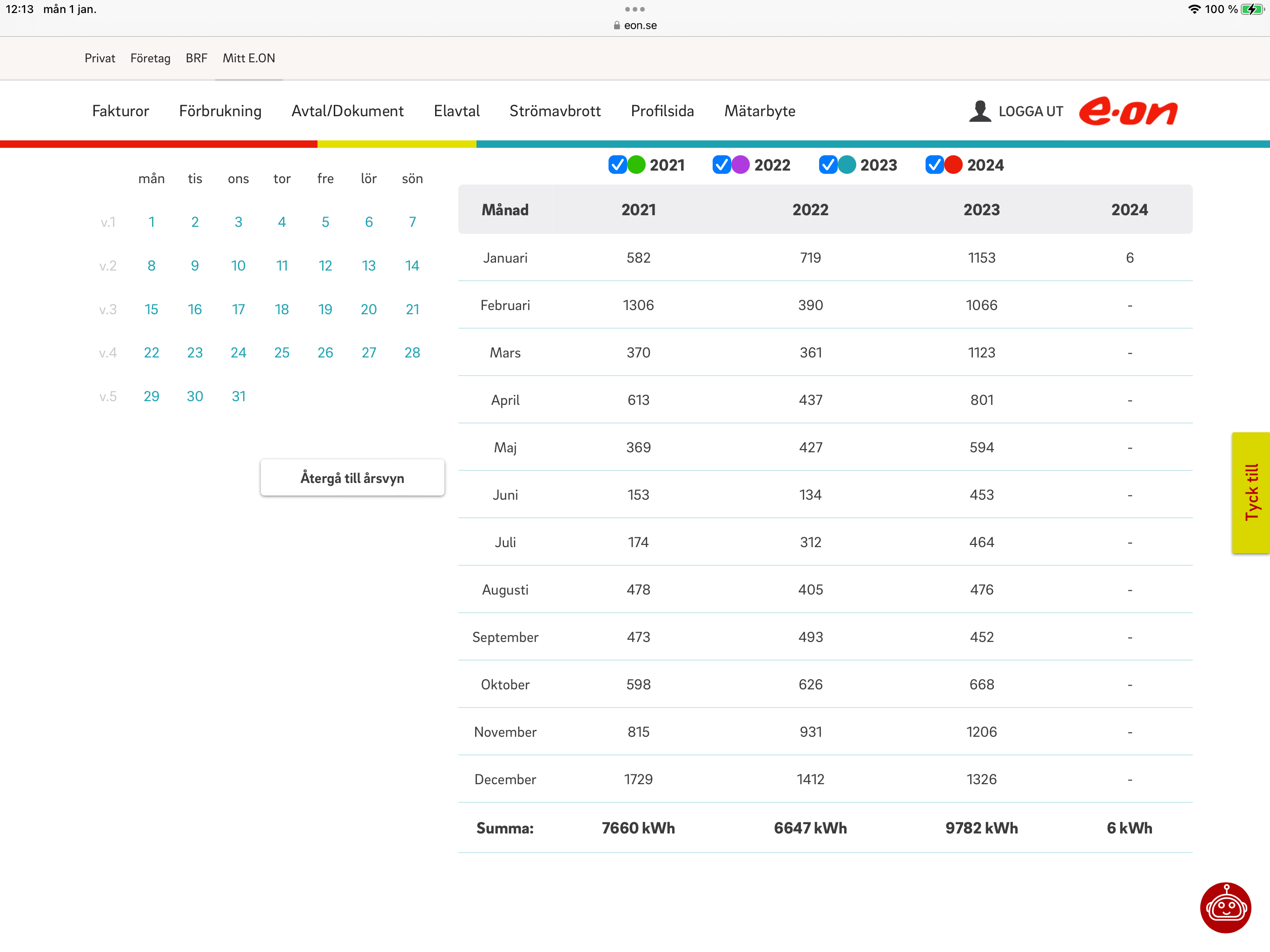Toggle the 2022 year checkbox
This screenshot has width=1270, height=952.
pyautogui.click(x=721, y=165)
